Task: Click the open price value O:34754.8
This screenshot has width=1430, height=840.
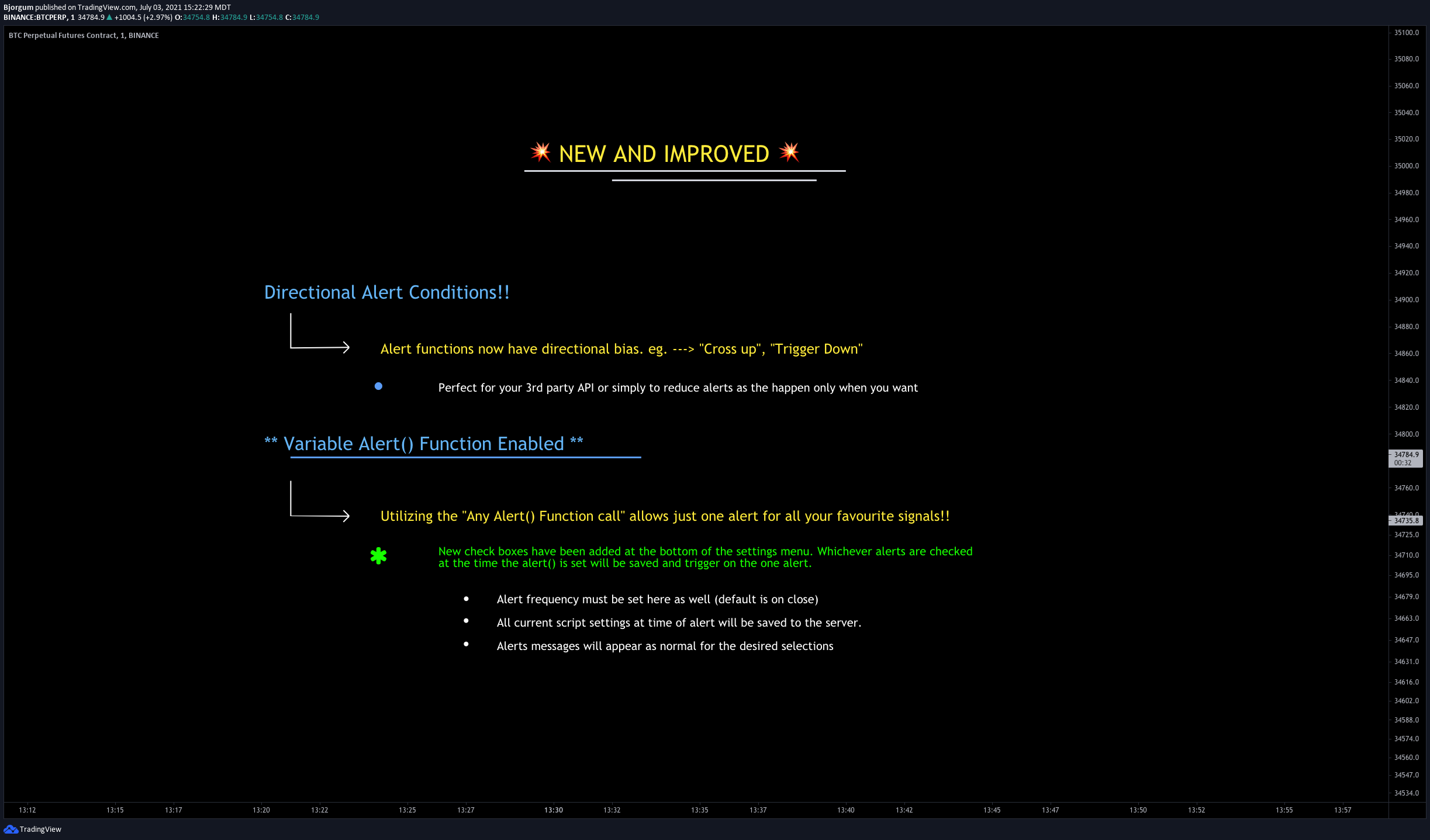Action: click(192, 18)
